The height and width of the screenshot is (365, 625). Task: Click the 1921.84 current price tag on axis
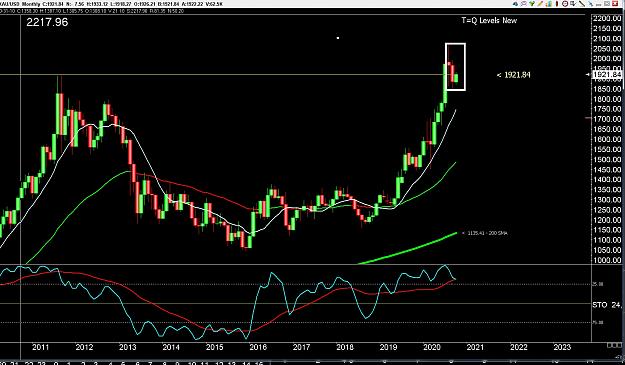click(x=607, y=75)
